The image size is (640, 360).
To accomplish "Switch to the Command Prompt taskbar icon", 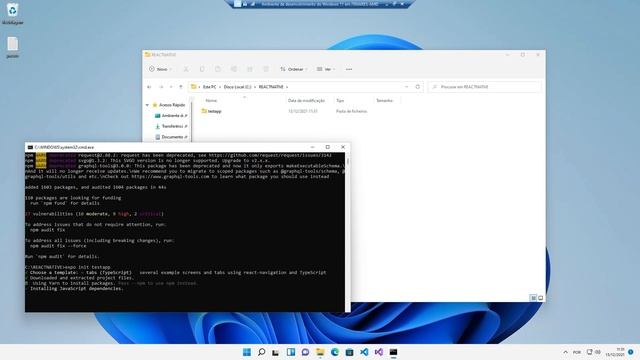I will coord(393,352).
